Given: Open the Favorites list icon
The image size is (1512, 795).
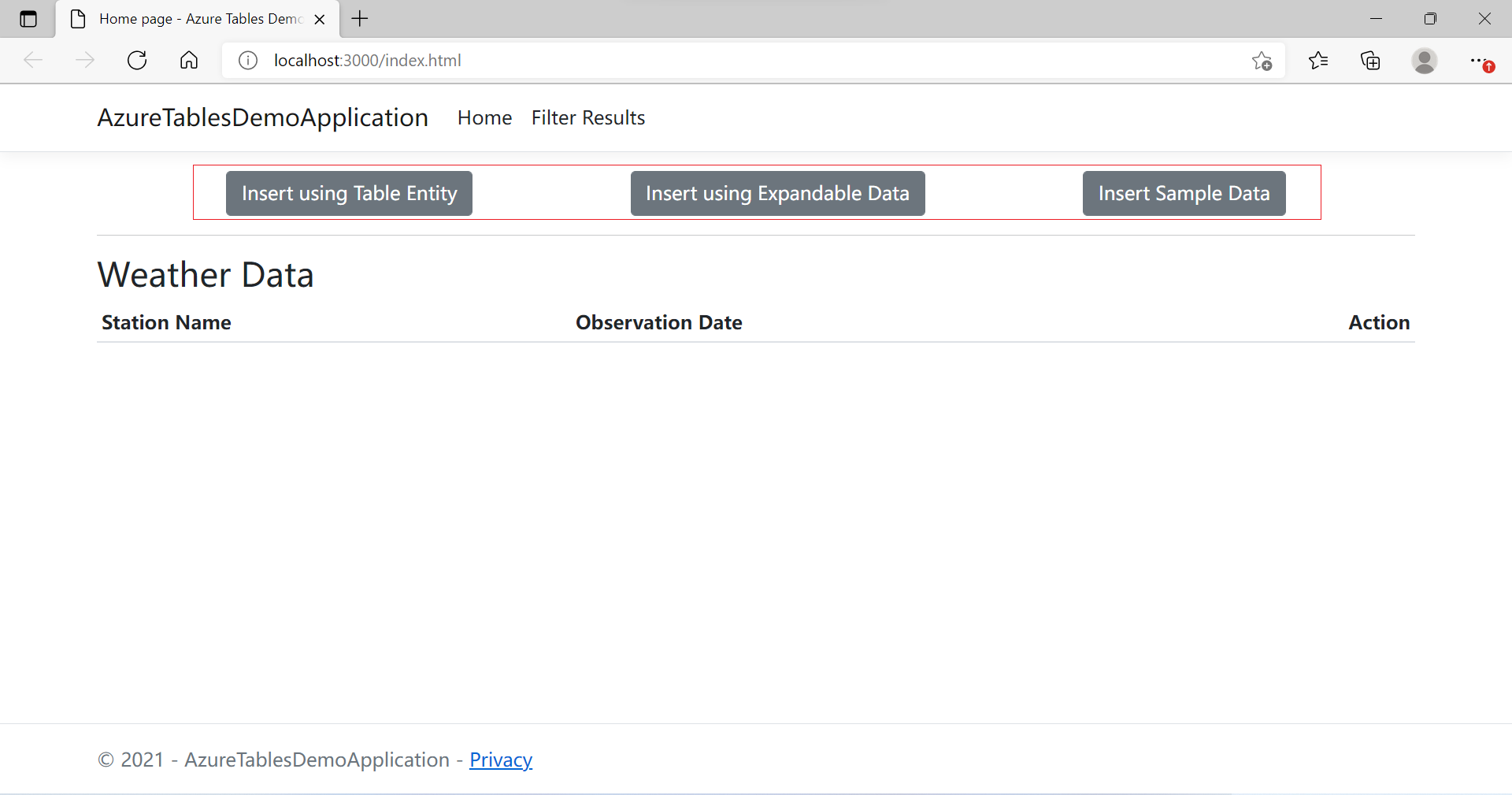Looking at the screenshot, I should (x=1318, y=61).
